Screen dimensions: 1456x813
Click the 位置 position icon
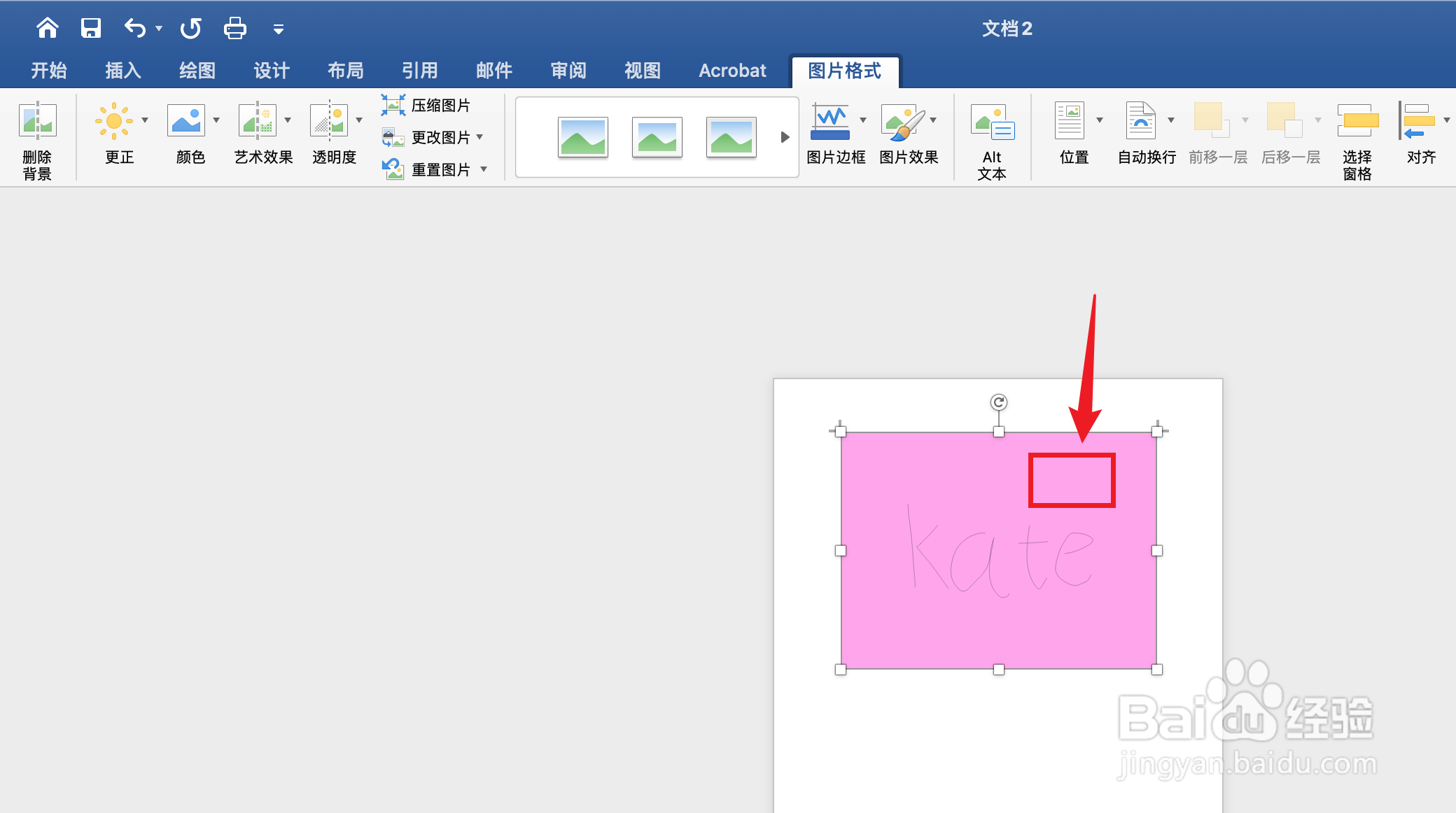[1070, 121]
